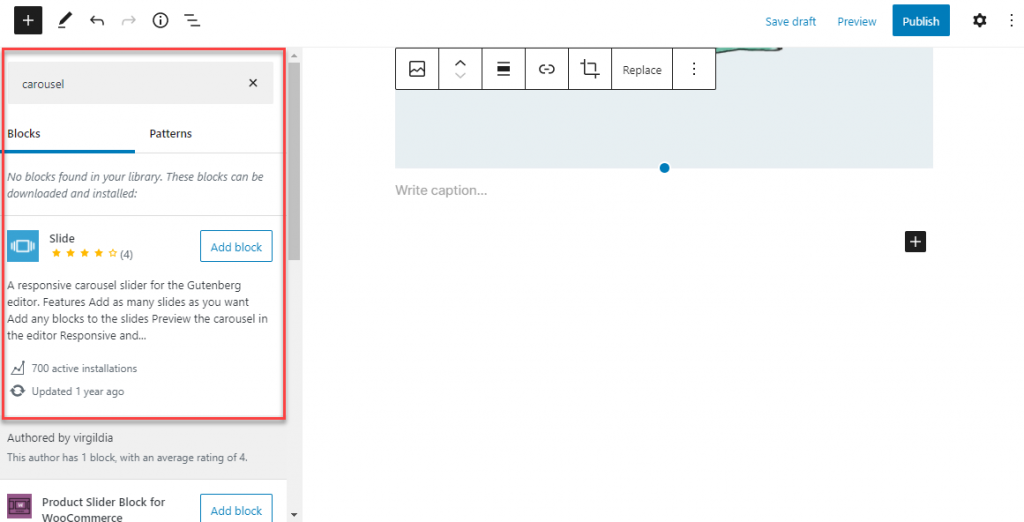Replace the image

pyautogui.click(x=642, y=69)
